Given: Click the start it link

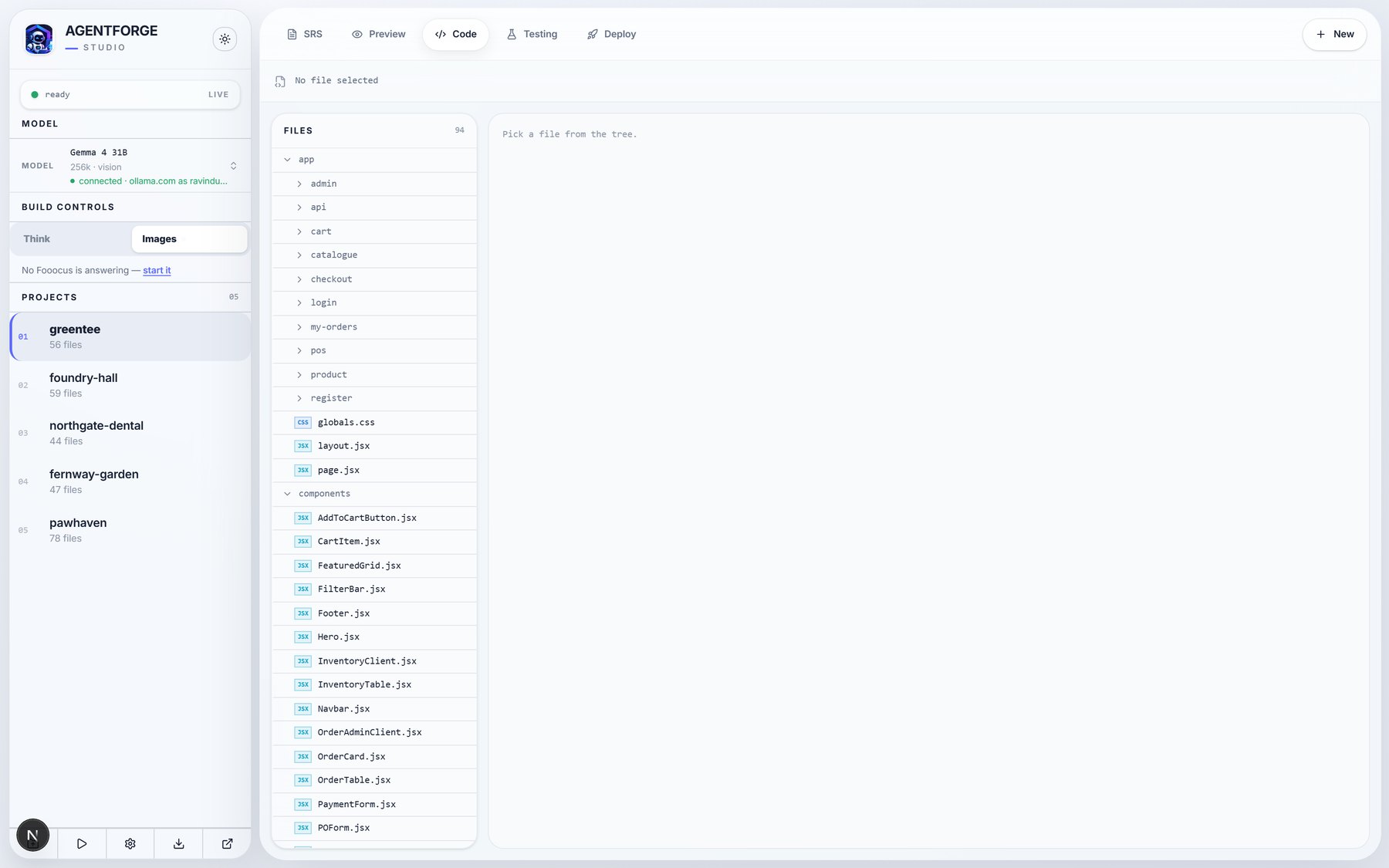Looking at the screenshot, I should (157, 270).
